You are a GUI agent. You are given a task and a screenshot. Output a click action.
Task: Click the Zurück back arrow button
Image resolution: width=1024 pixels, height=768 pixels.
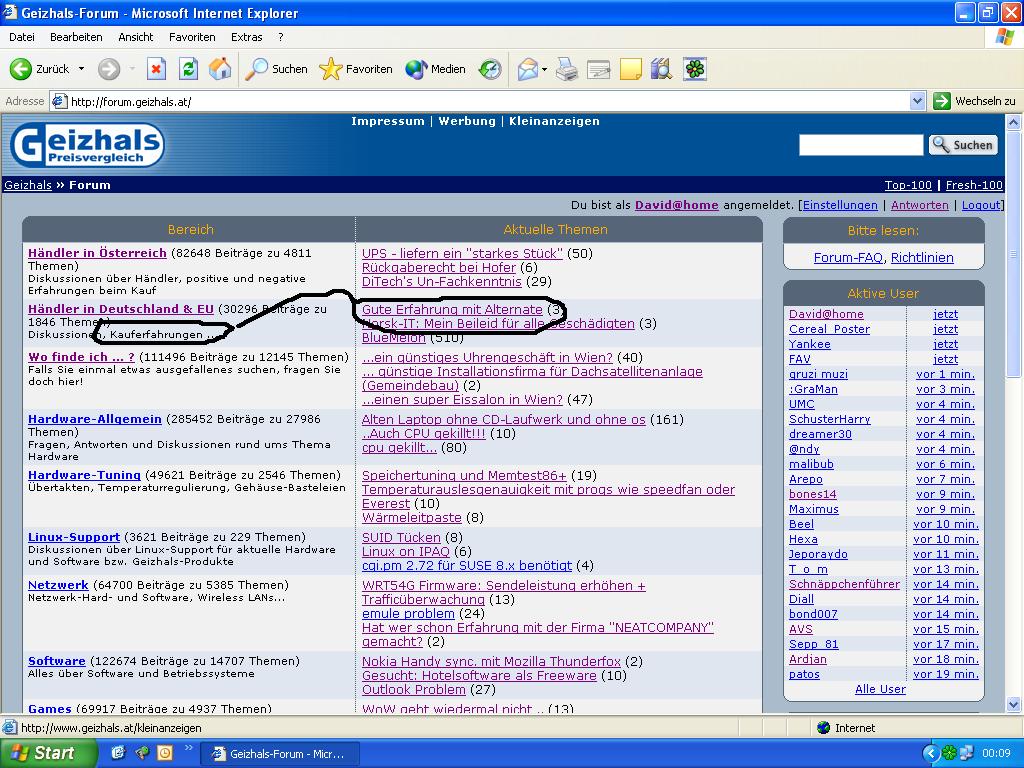[x=39, y=69]
